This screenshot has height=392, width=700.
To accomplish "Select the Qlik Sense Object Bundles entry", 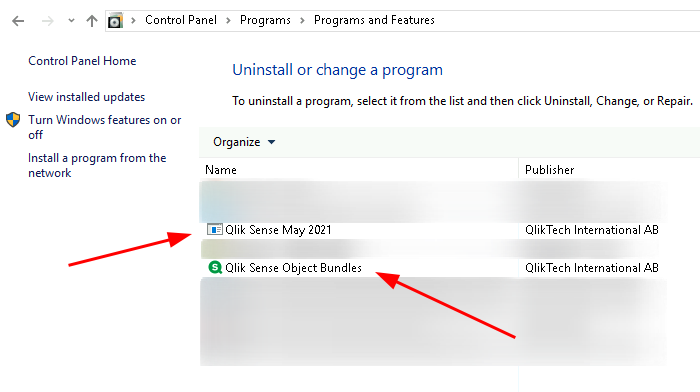I will tap(293, 268).
